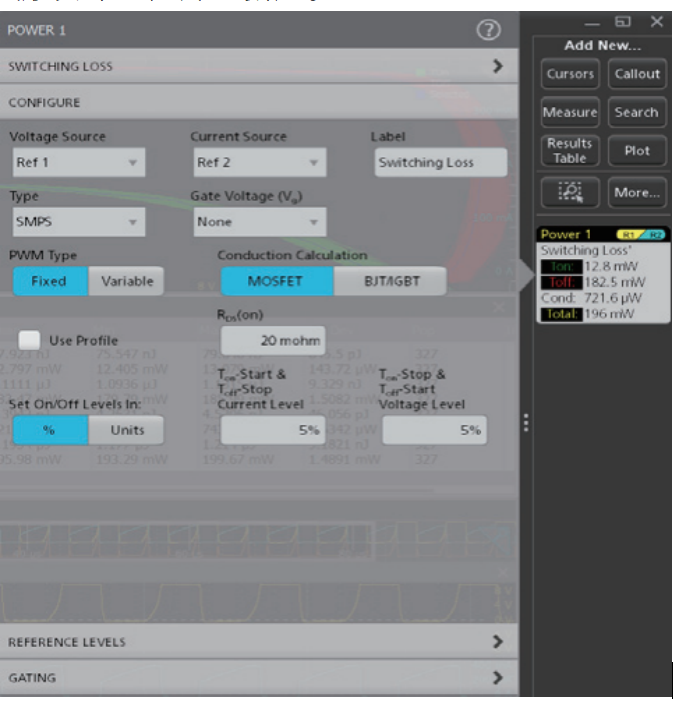Open the Results Table
This screenshot has height=701, width=673.
coord(570,151)
